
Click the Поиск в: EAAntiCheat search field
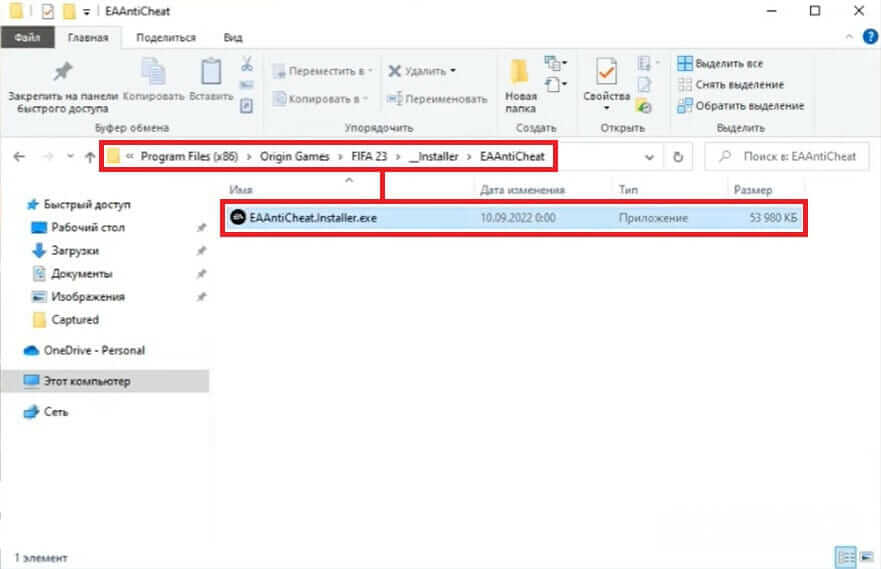[x=787, y=157]
